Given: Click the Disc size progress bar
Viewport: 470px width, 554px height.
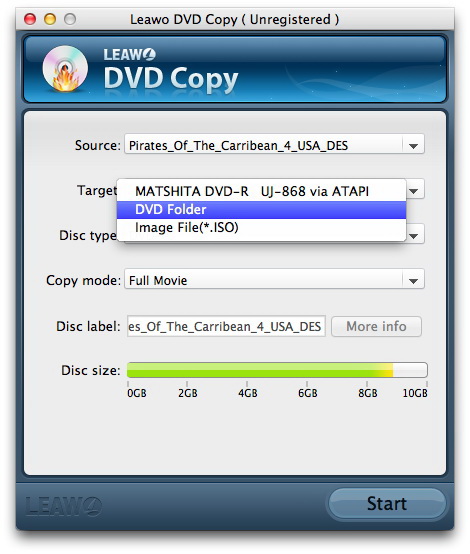Looking at the screenshot, I should [277, 370].
